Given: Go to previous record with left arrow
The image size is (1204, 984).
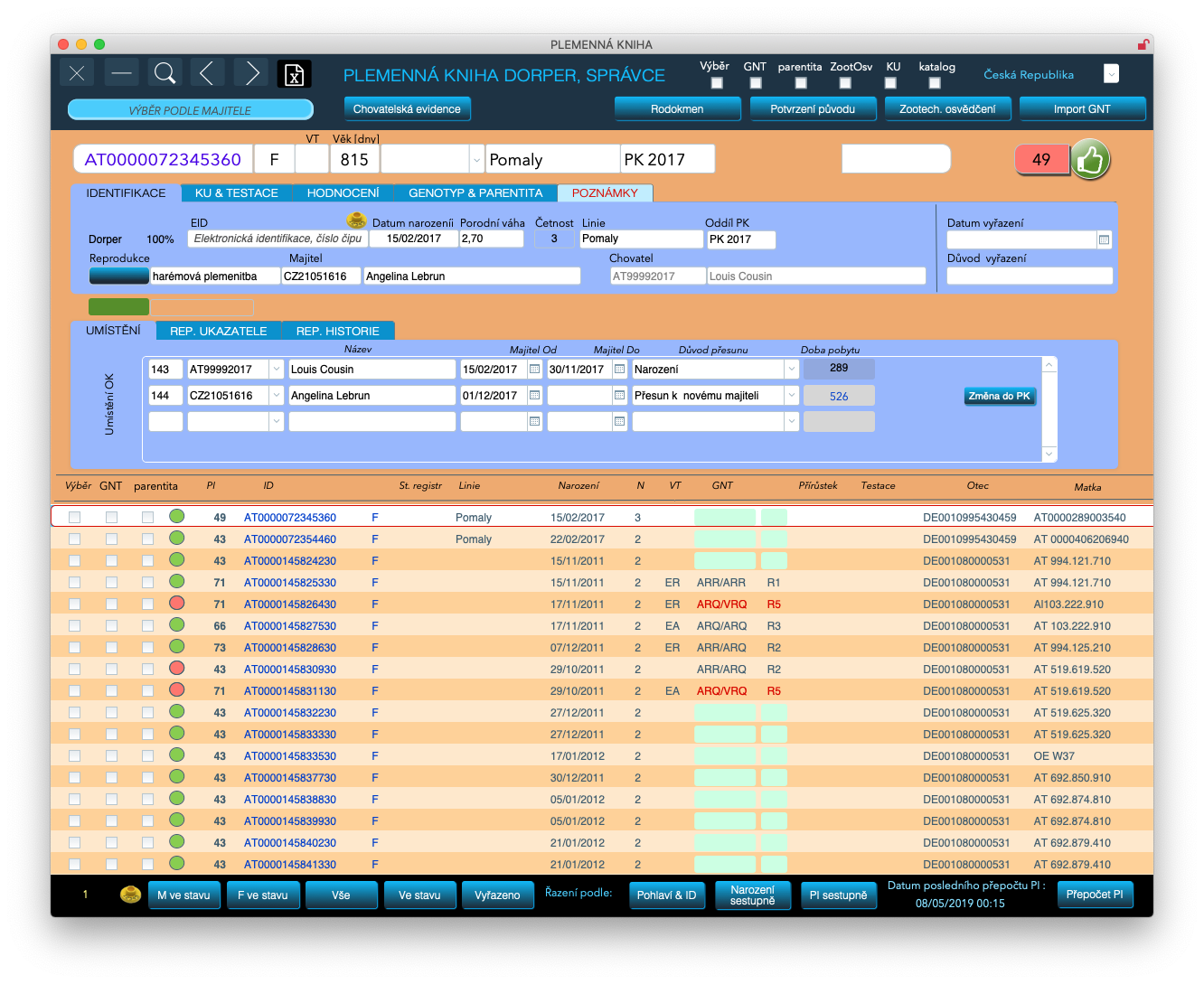Looking at the screenshot, I should tap(207, 73).
